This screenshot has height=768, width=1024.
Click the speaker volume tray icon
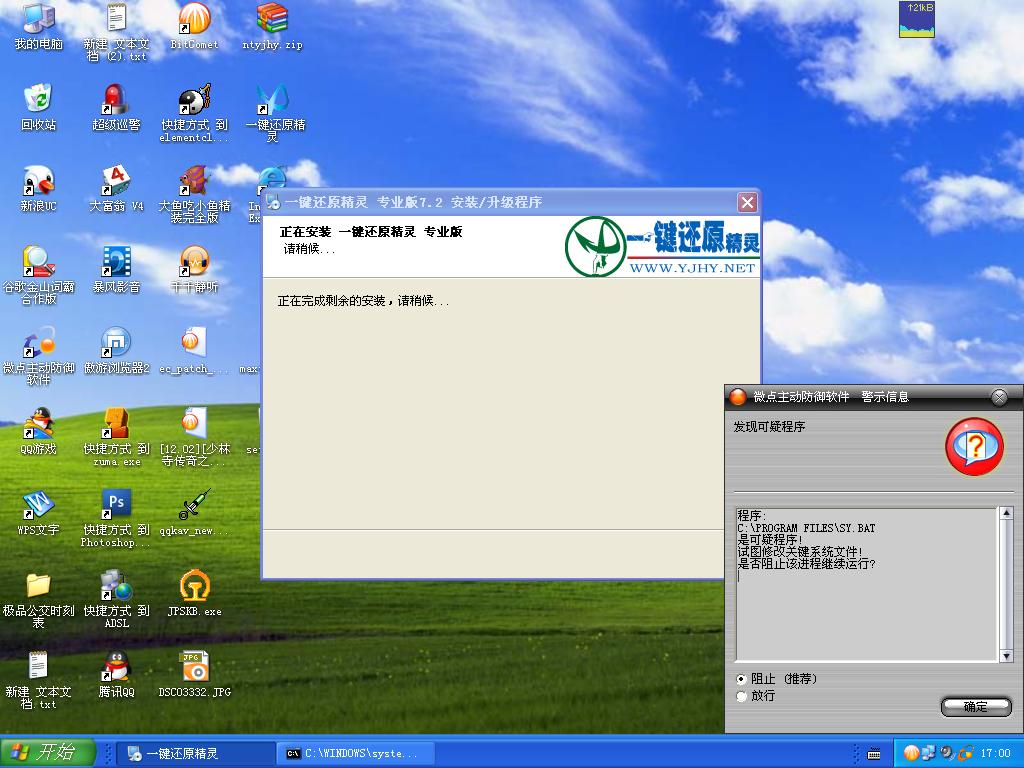[947, 753]
